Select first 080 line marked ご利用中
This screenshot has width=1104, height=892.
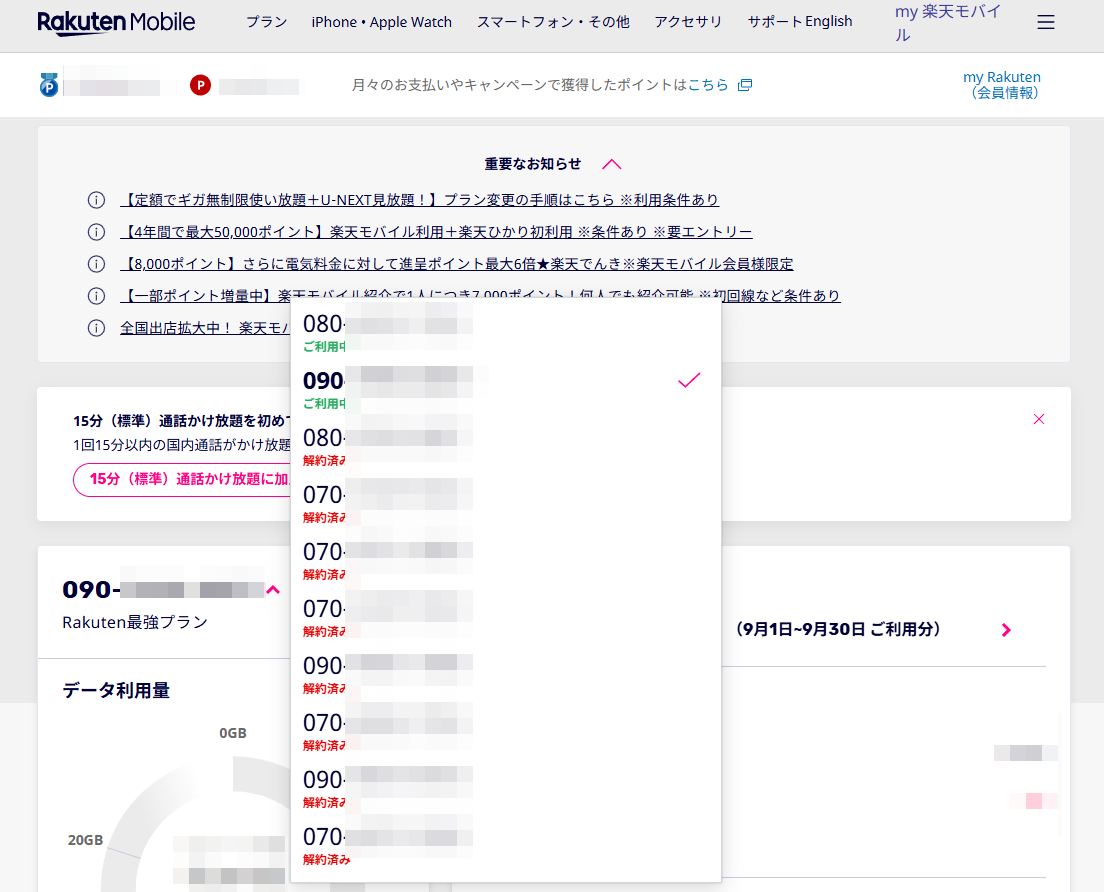(506, 332)
